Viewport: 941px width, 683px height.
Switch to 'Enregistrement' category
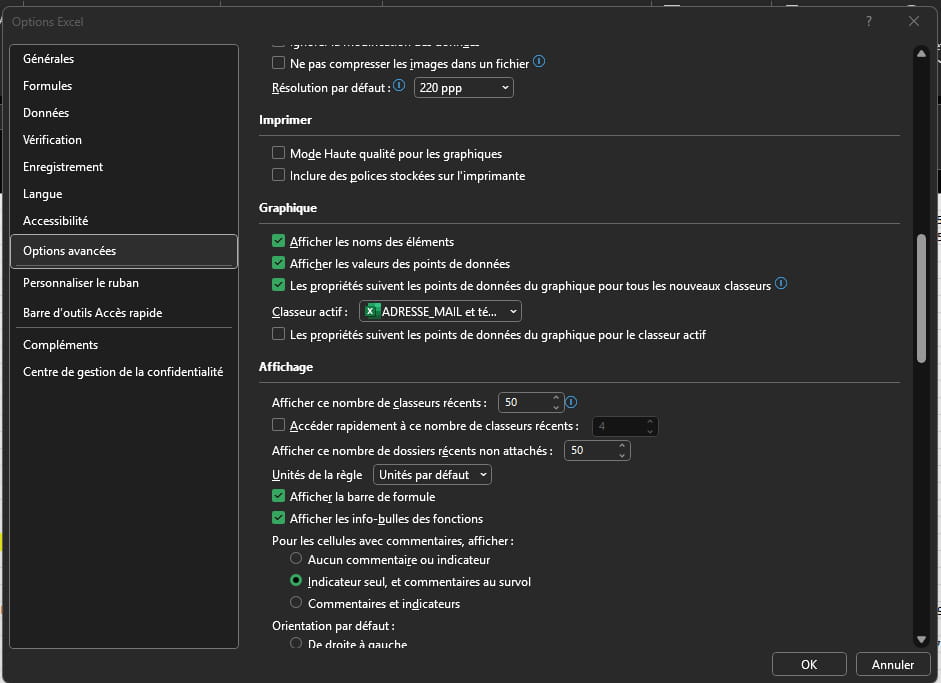pyautogui.click(x=124, y=167)
